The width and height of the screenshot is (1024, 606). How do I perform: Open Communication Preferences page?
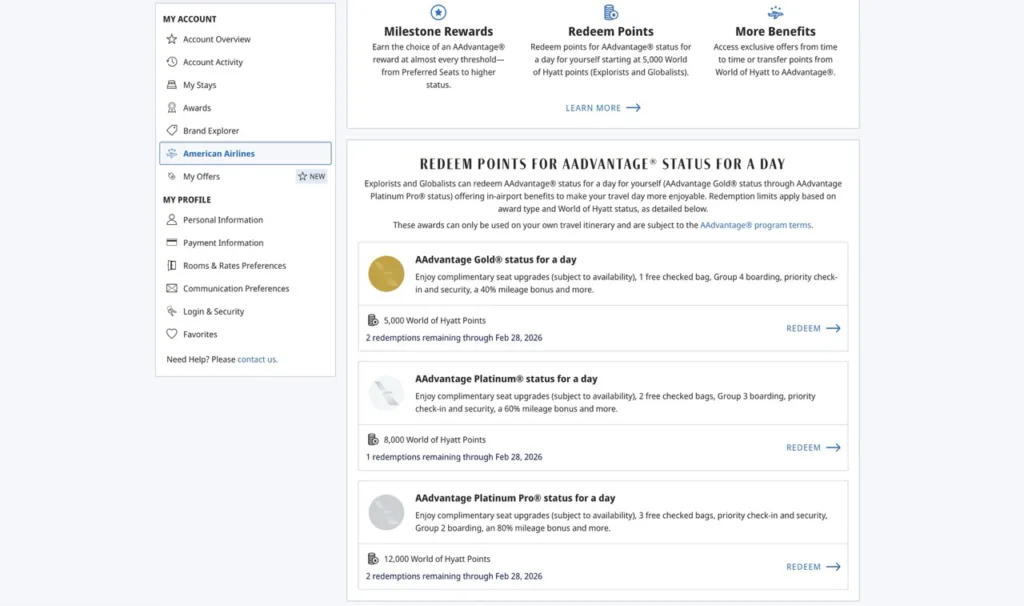click(236, 289)
